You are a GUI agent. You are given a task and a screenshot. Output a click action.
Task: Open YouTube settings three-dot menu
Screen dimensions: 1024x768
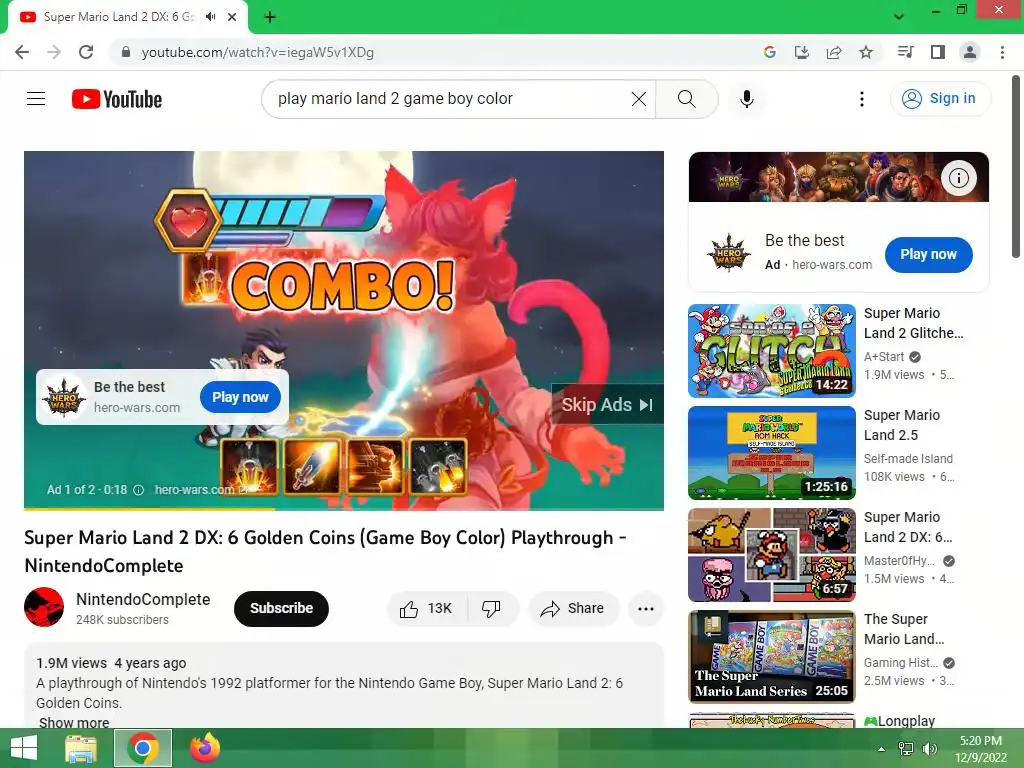click(x=861, y=99)
